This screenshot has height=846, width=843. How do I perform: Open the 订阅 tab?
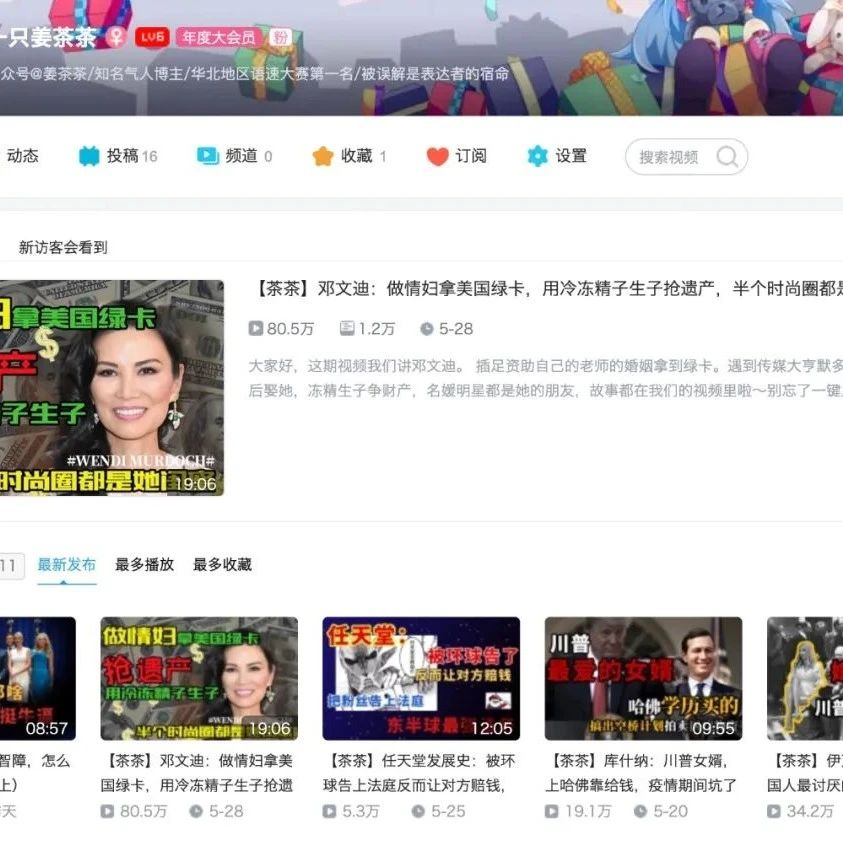pyautogui.click(x=457, y=156)
